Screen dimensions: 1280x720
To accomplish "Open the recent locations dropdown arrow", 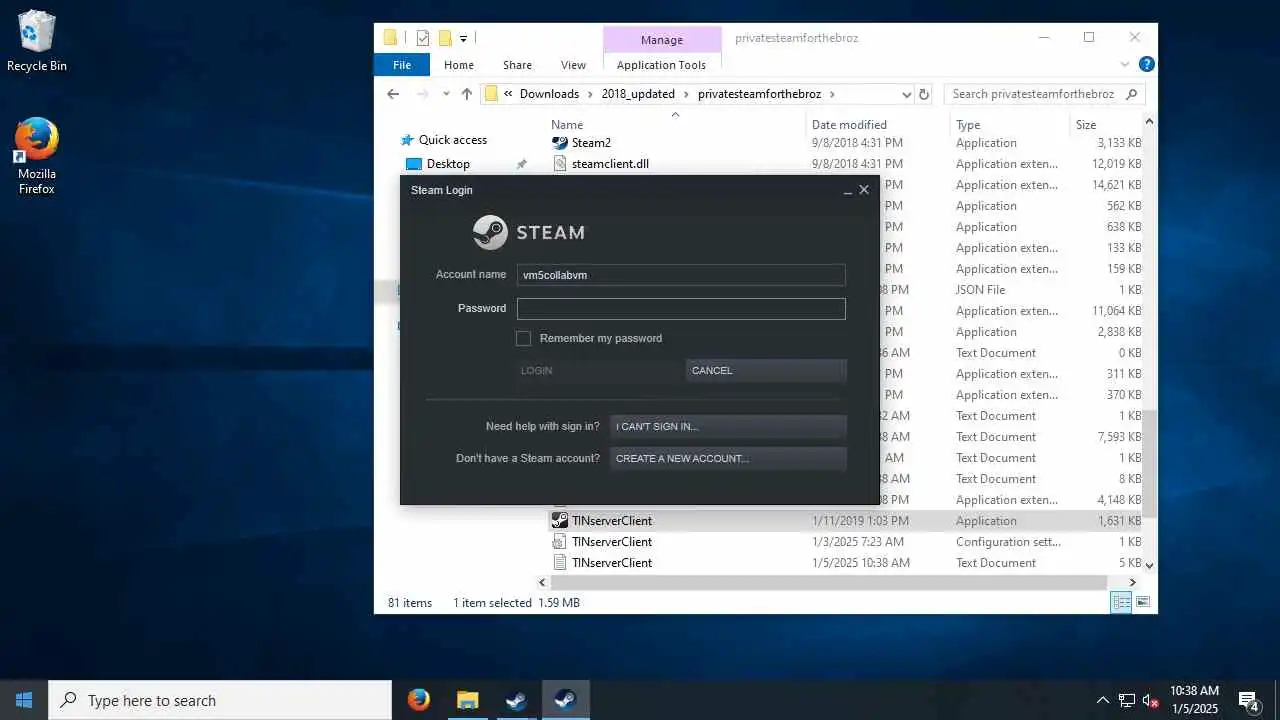I will (x=446, y=94).
